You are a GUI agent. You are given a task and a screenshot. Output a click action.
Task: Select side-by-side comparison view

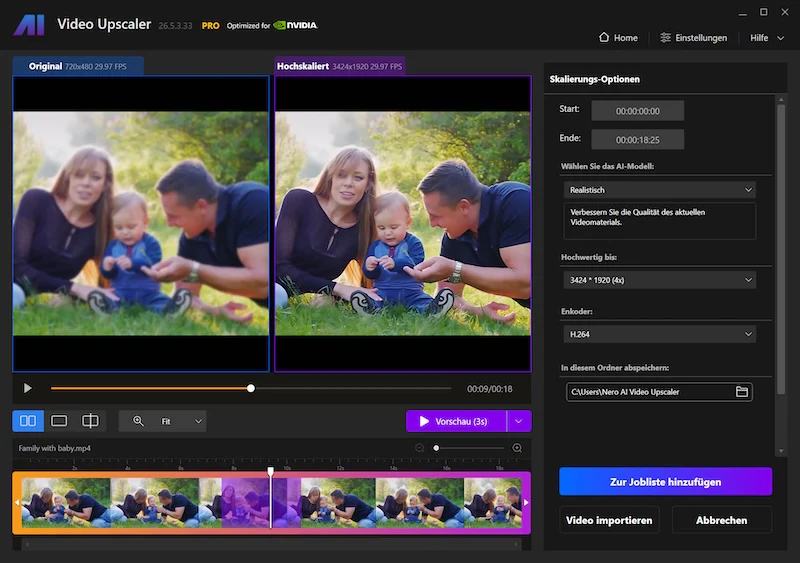click(x=28, y=421)
